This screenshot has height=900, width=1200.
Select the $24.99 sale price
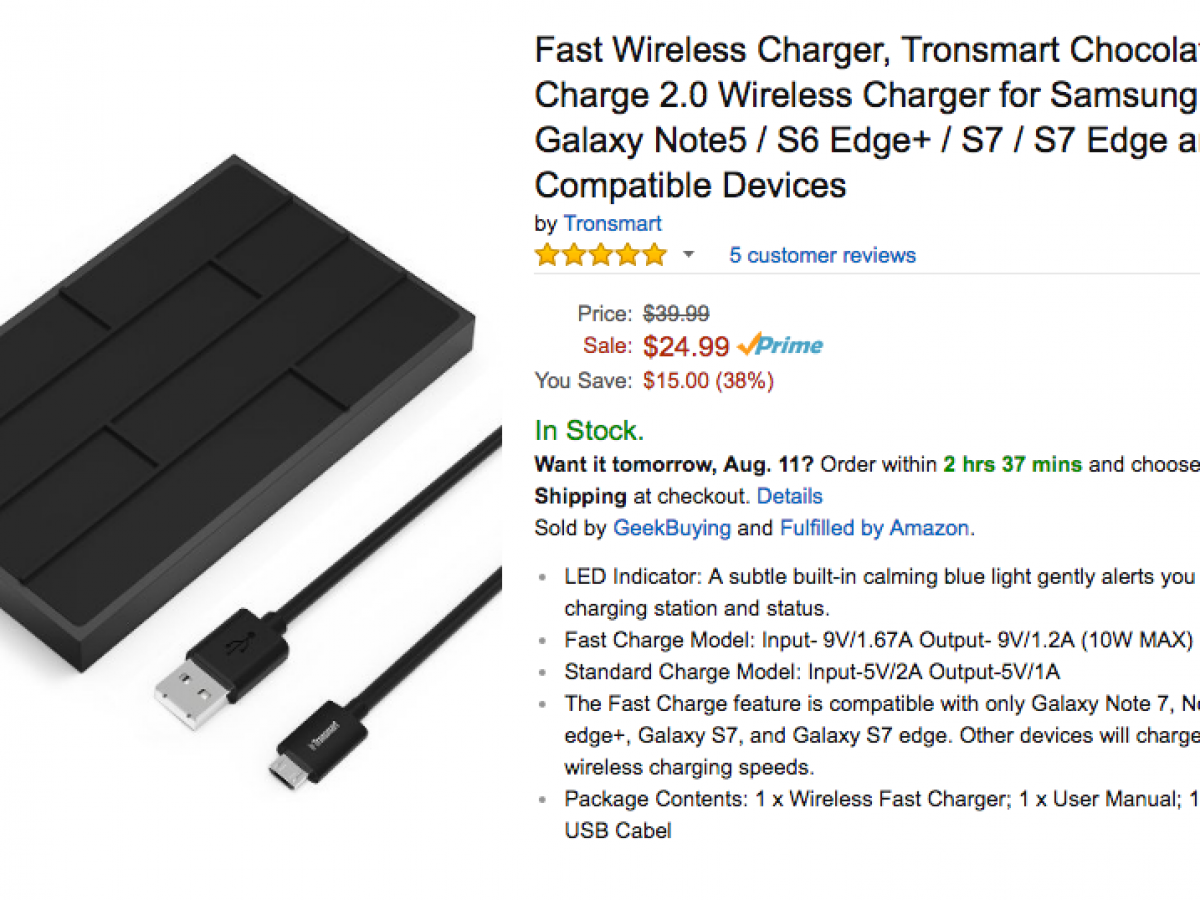[686, 347]
